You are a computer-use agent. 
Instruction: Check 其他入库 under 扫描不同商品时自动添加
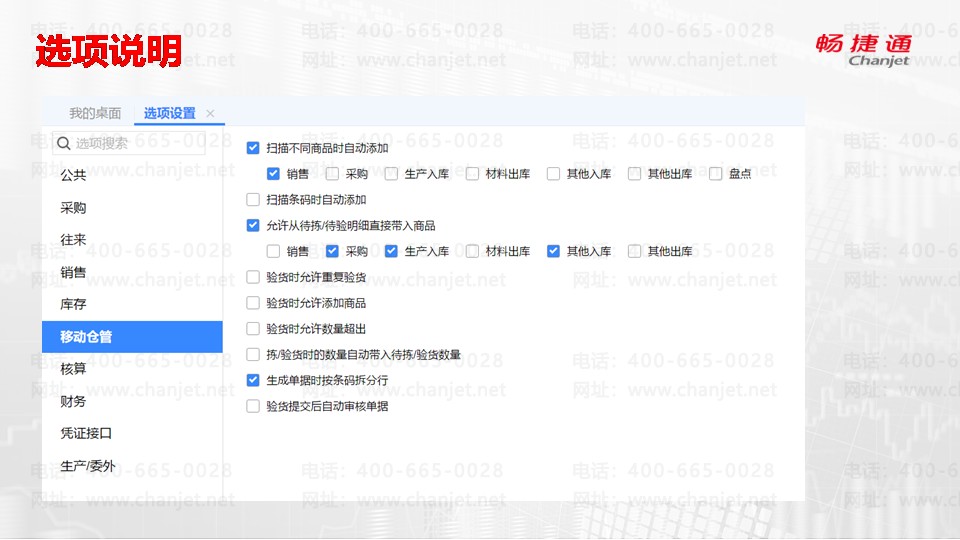(x=553, y=174)
